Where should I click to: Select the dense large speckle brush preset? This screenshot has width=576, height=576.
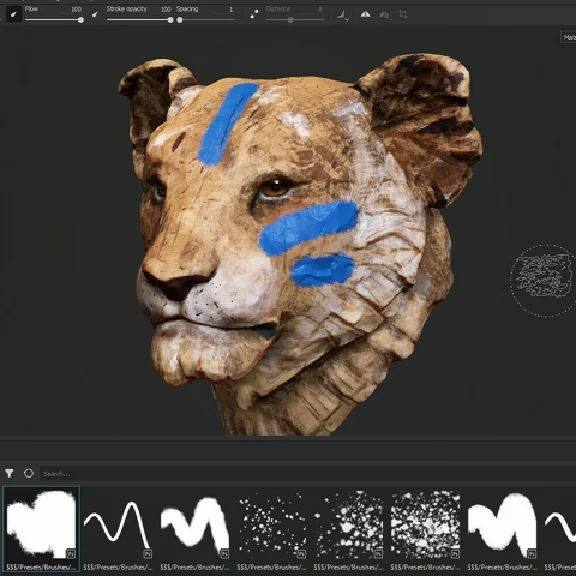425,529
